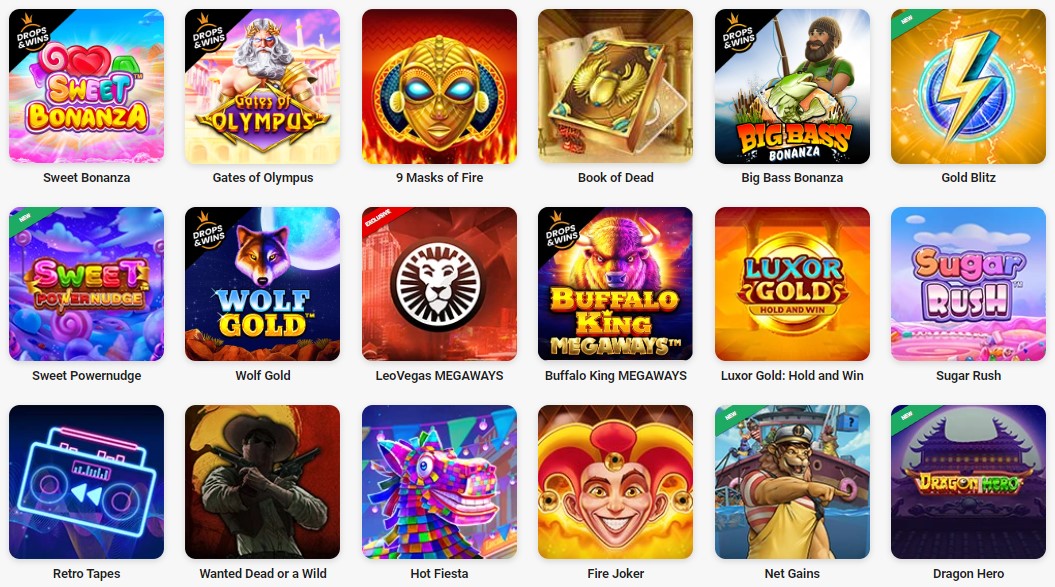Viewport: 1055px width, 587px height.
Task: Select the Sweet Powernudge game tile
Action: (86, 284)
